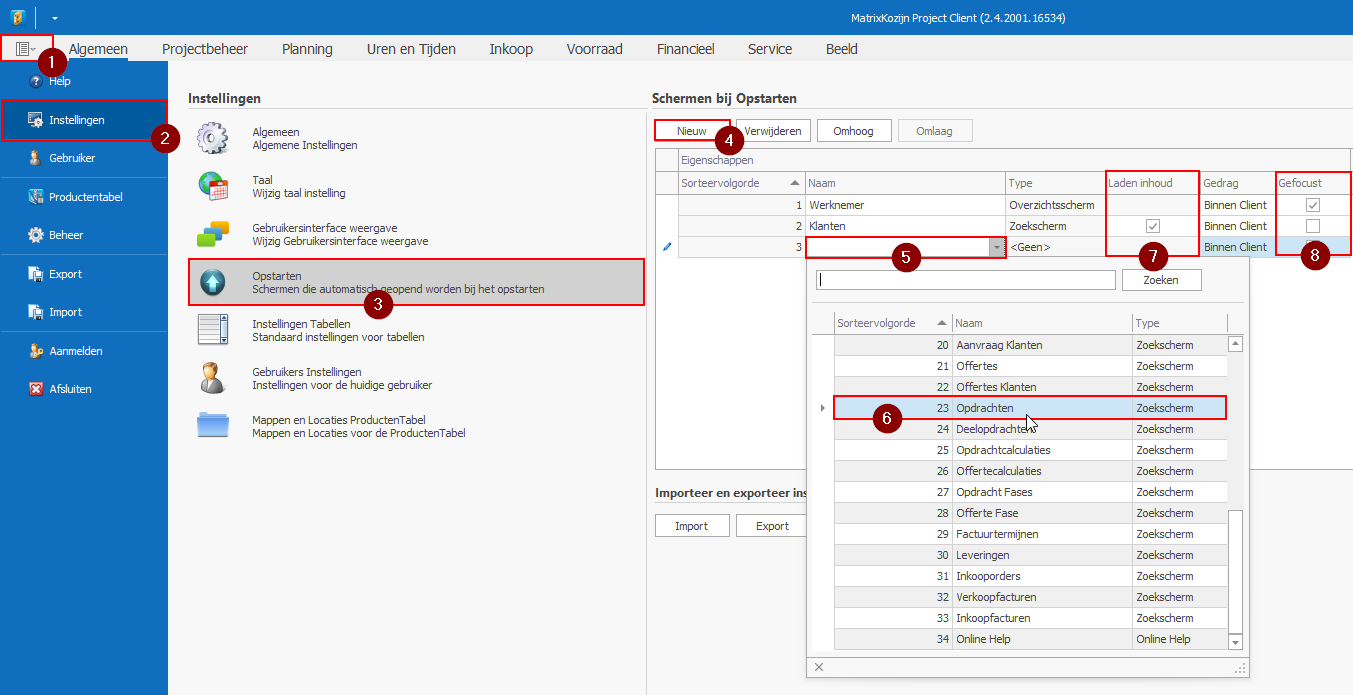This screenshot has width=1353, height=695.
Task: Open the Naam dropdown arrow in row 3
Action: 996,247
